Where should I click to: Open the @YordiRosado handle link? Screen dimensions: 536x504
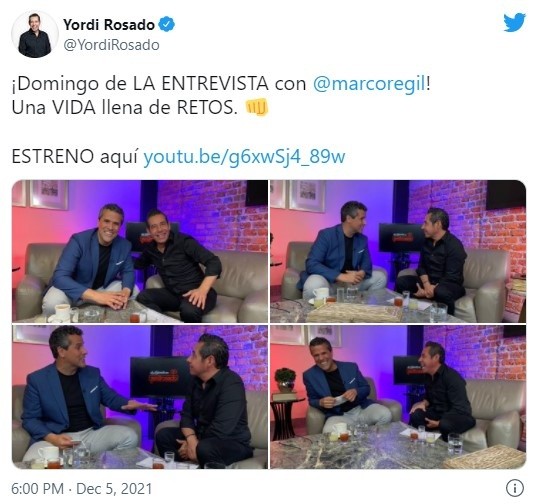point(111,45)
